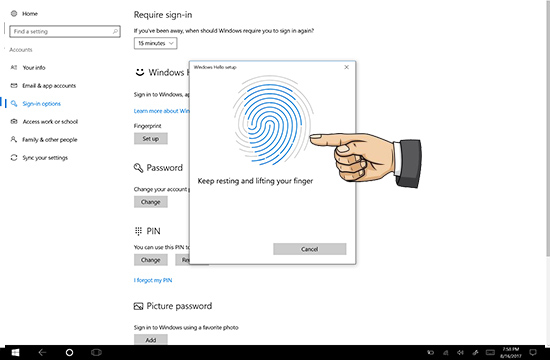Click Keep resting and lifting your finger text
The image size is (550, 360).
[x=255, y=181]
